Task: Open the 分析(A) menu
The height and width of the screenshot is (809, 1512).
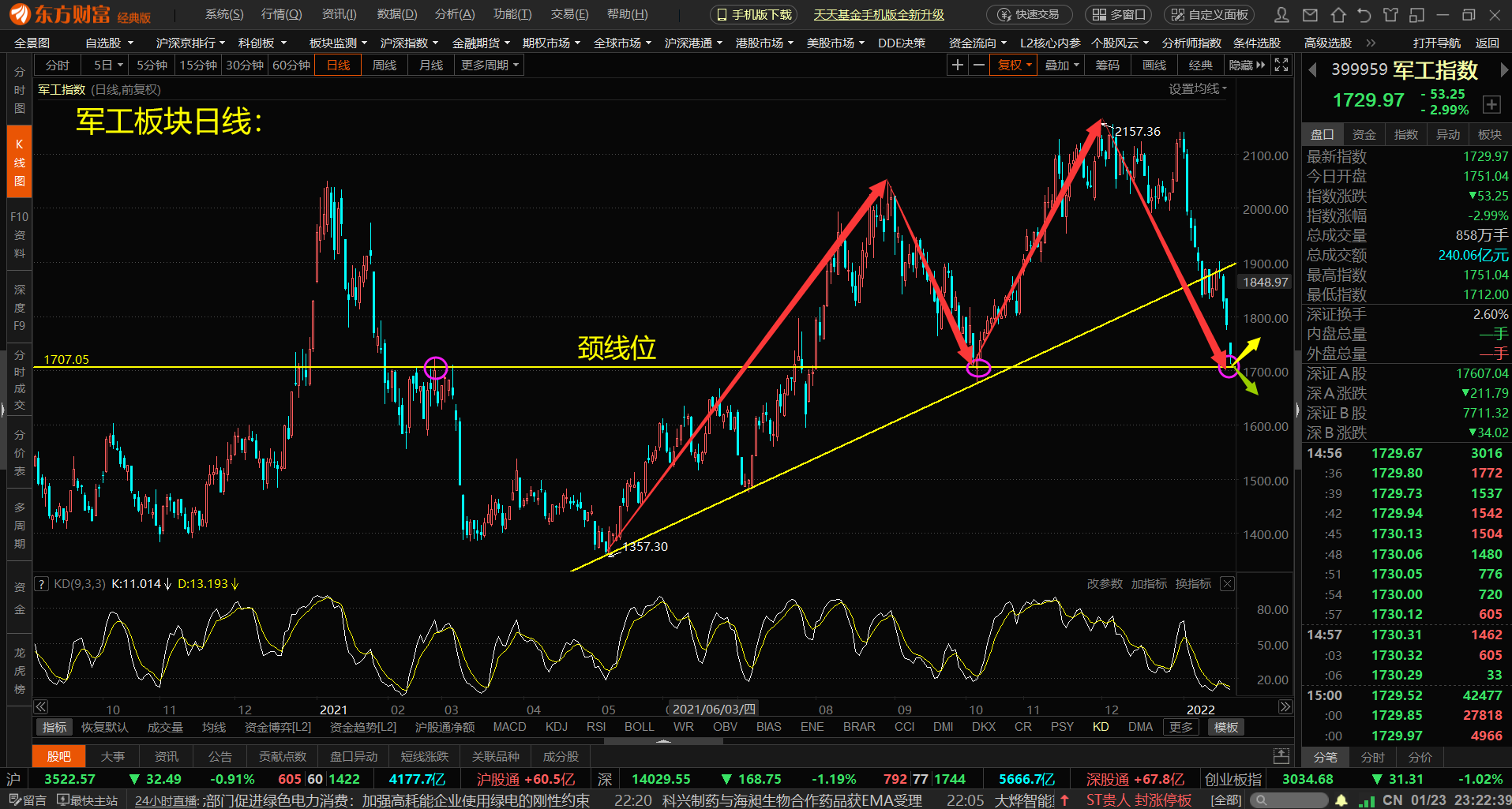Action: (455, 15)
